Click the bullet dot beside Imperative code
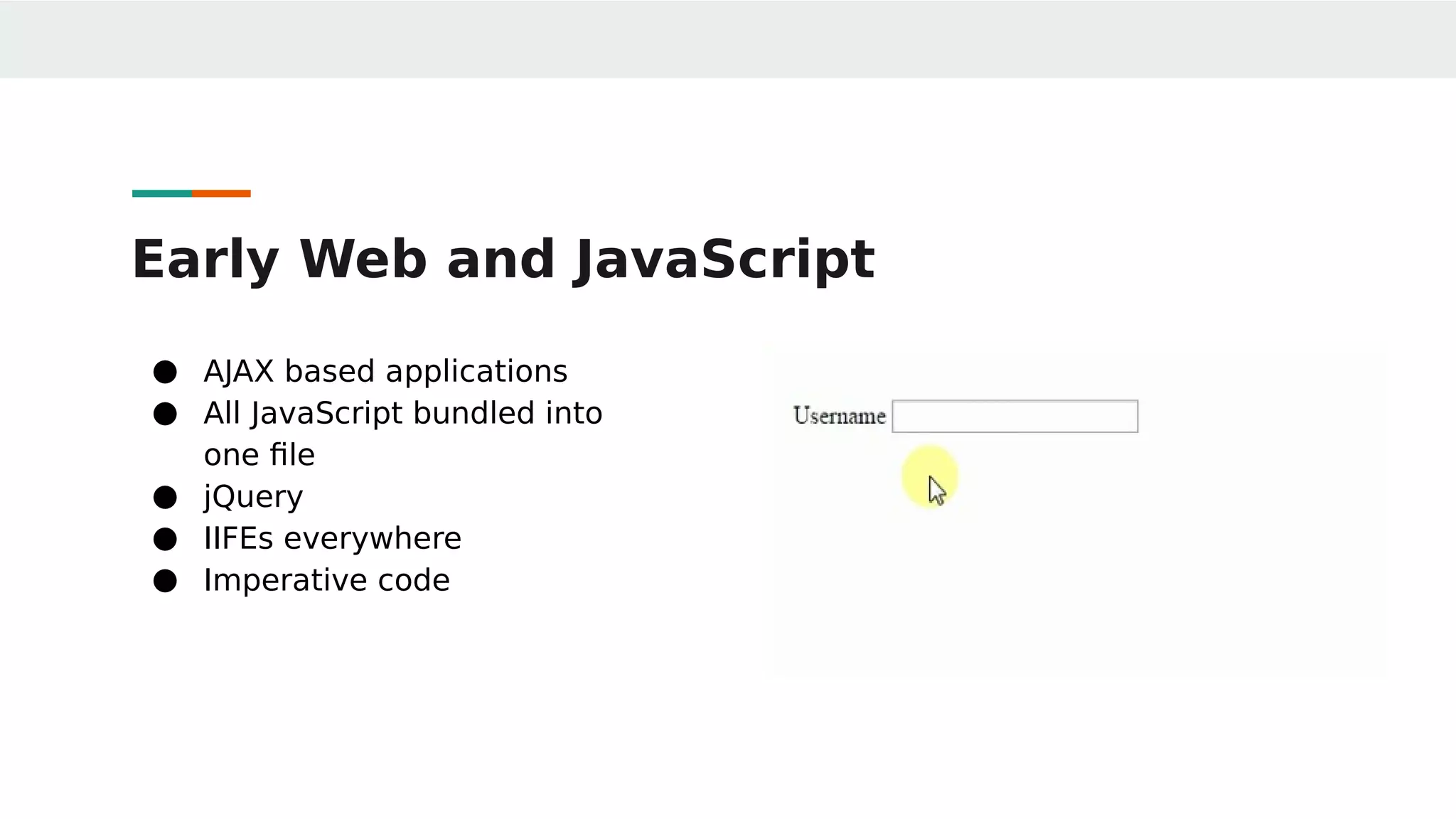Screen dimensions: 1456x819 coord(165,581)
